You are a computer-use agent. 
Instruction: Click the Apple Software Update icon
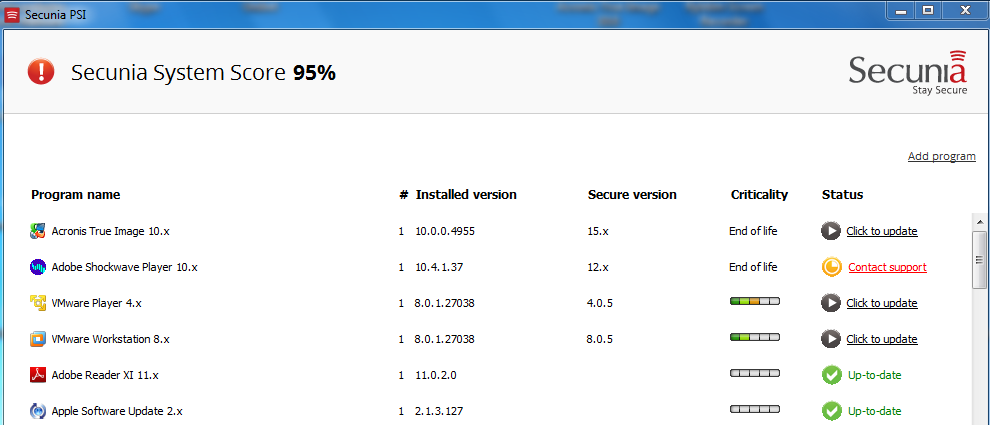click(38, 411)
